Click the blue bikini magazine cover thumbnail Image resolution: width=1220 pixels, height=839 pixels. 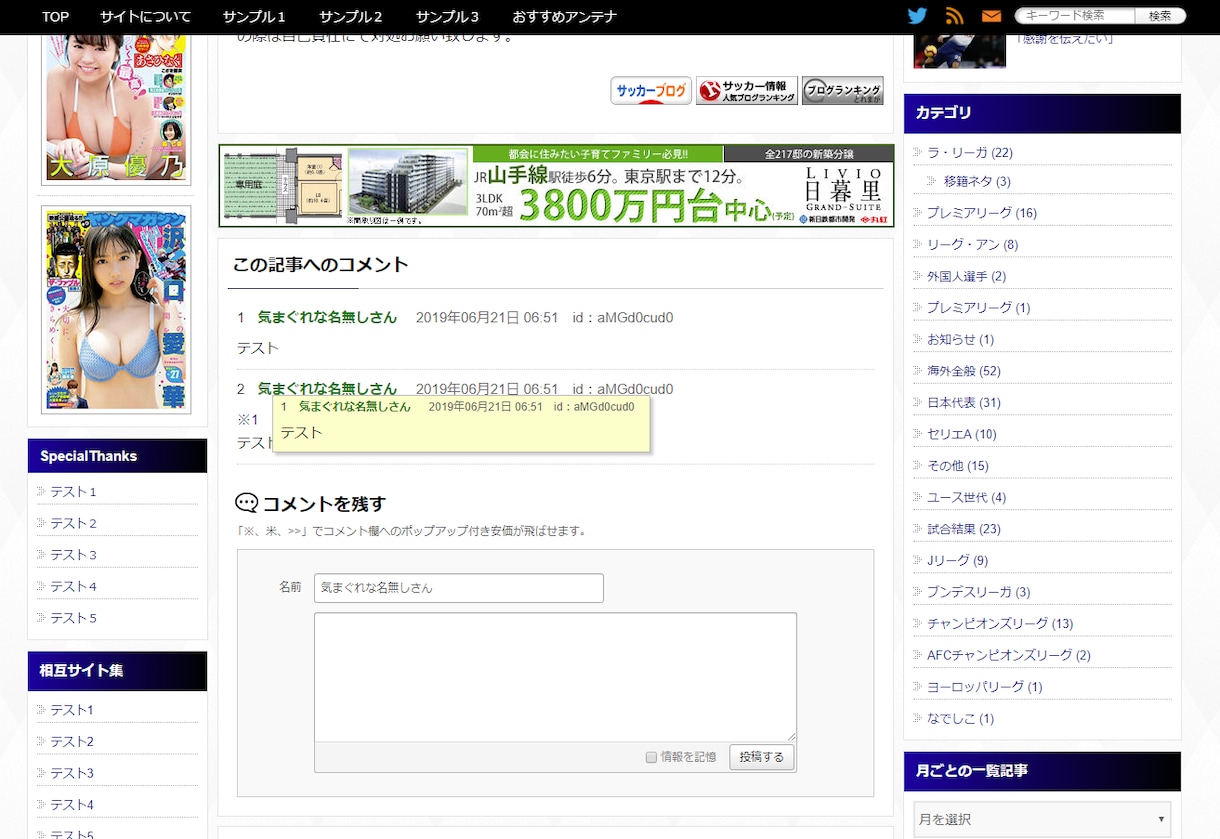(116, 310)
